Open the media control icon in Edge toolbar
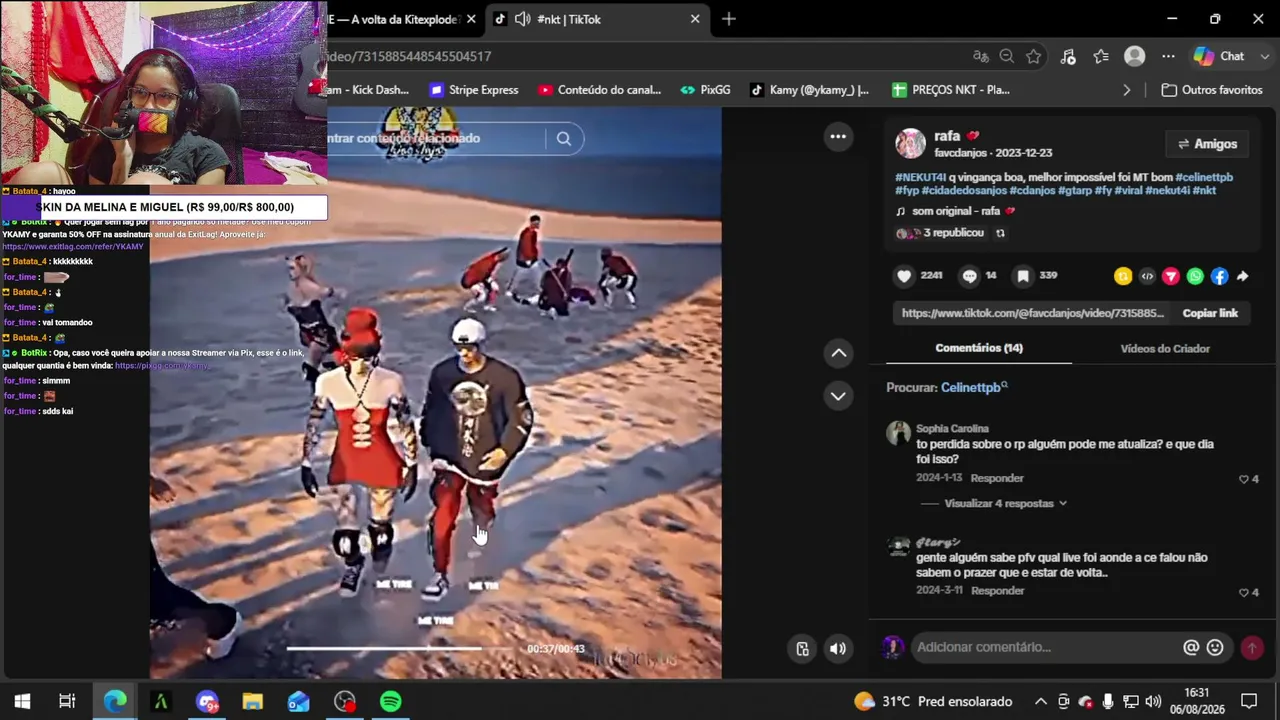This screenshot has height=720, width=1280. tap(1067, 57)
